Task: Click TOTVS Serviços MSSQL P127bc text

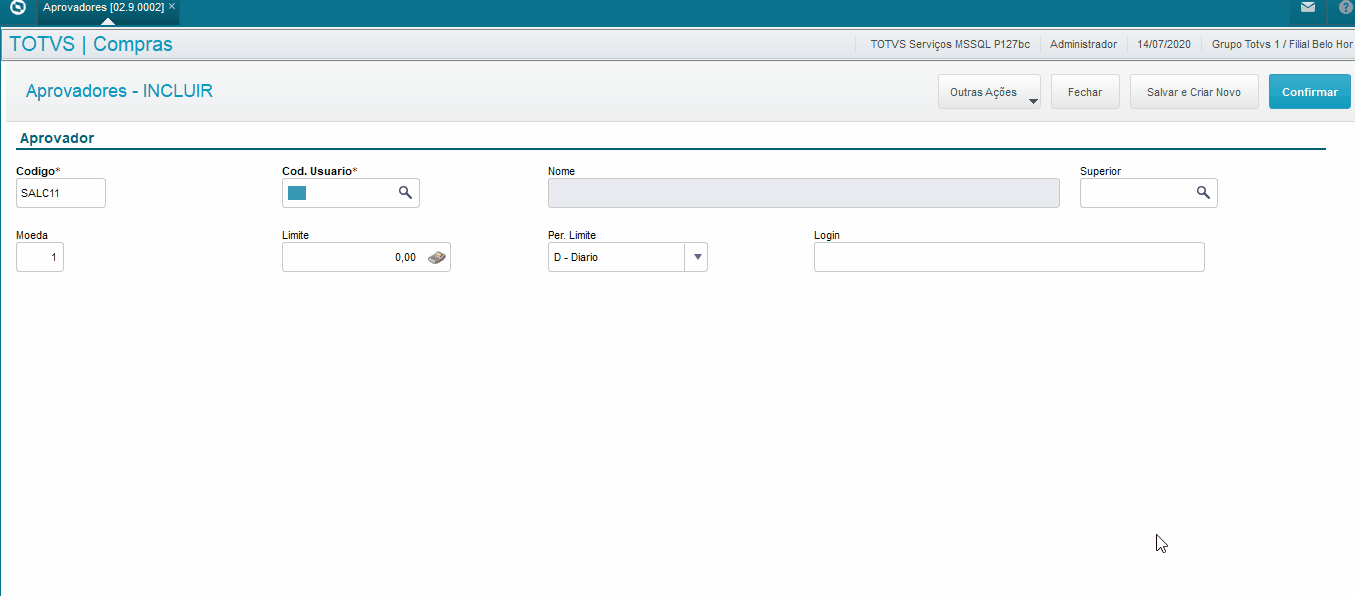Action: 950,44
